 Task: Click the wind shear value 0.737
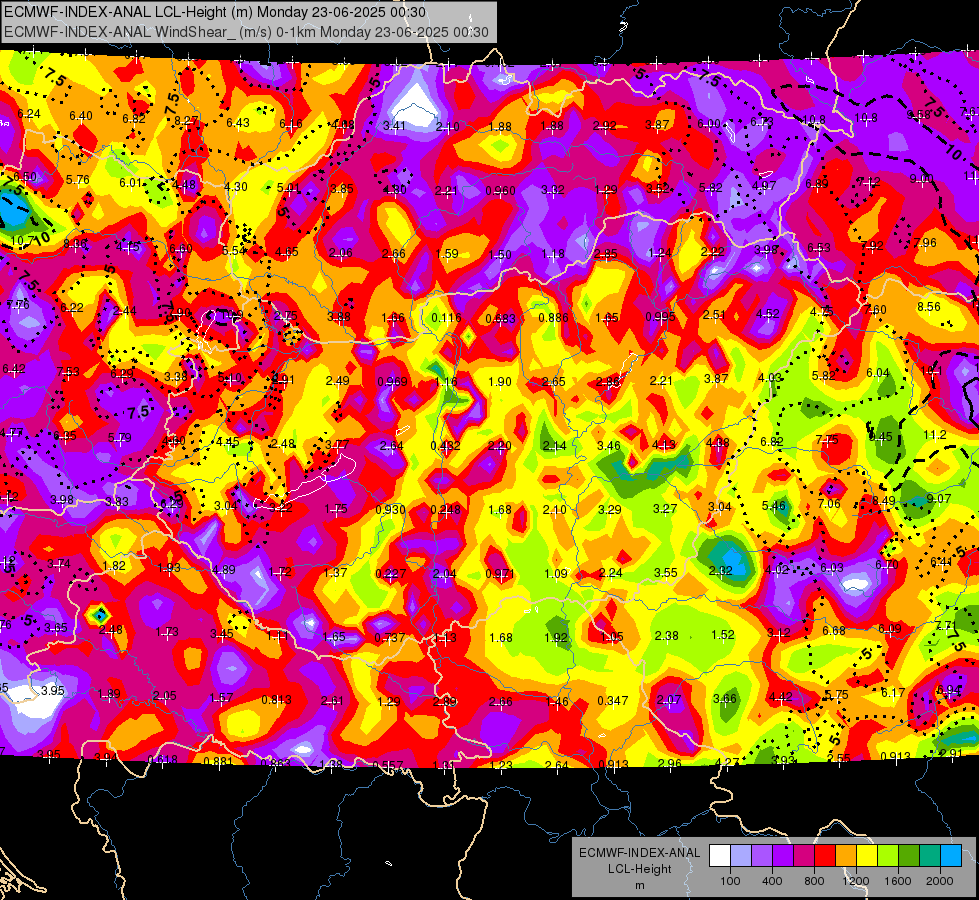390,638
